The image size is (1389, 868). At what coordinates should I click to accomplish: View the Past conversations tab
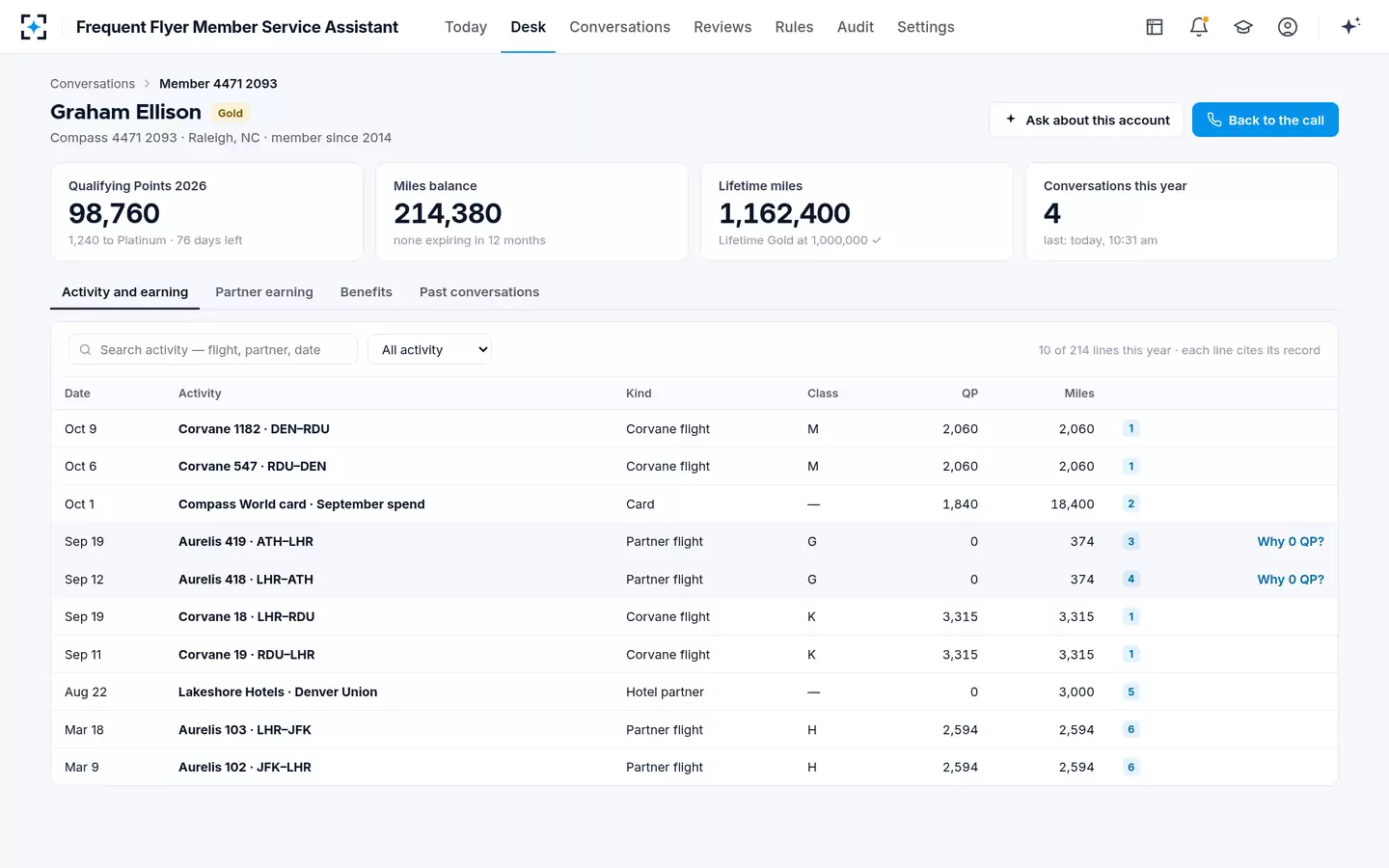coord(479,292)
